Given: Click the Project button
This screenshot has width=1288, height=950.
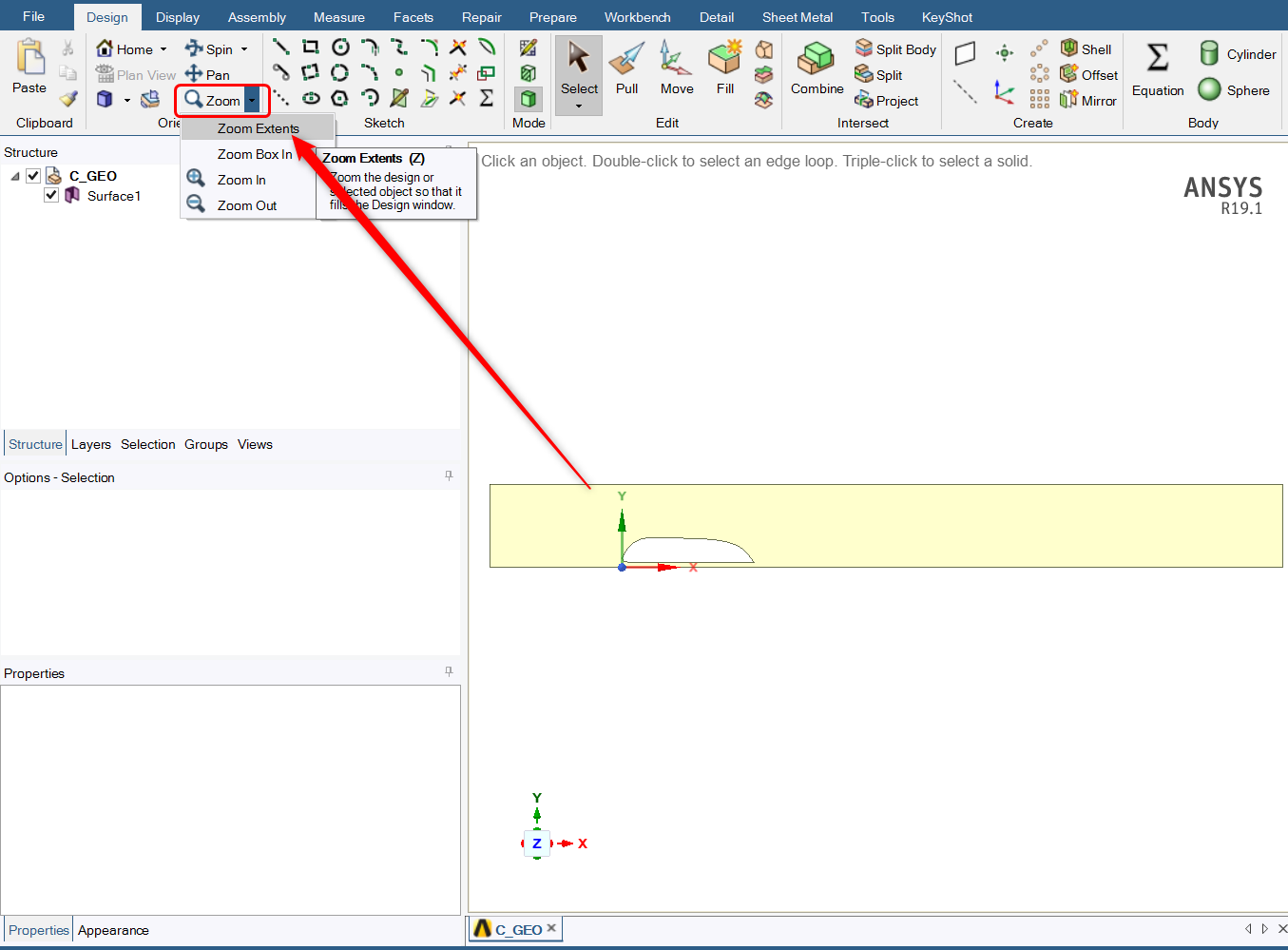Looking at the screenshot, I should tap(887, 100).
